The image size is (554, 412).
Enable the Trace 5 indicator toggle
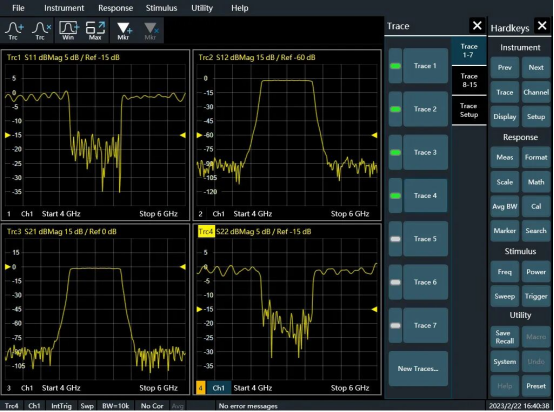pyautogui.click(x=395, y=239)
